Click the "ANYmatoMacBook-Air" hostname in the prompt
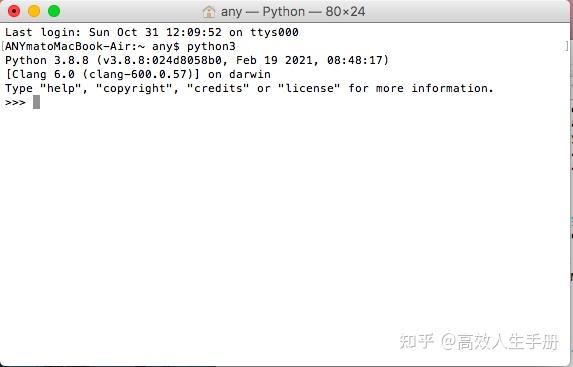Screen dimensions: 573x367 [67, 46]
